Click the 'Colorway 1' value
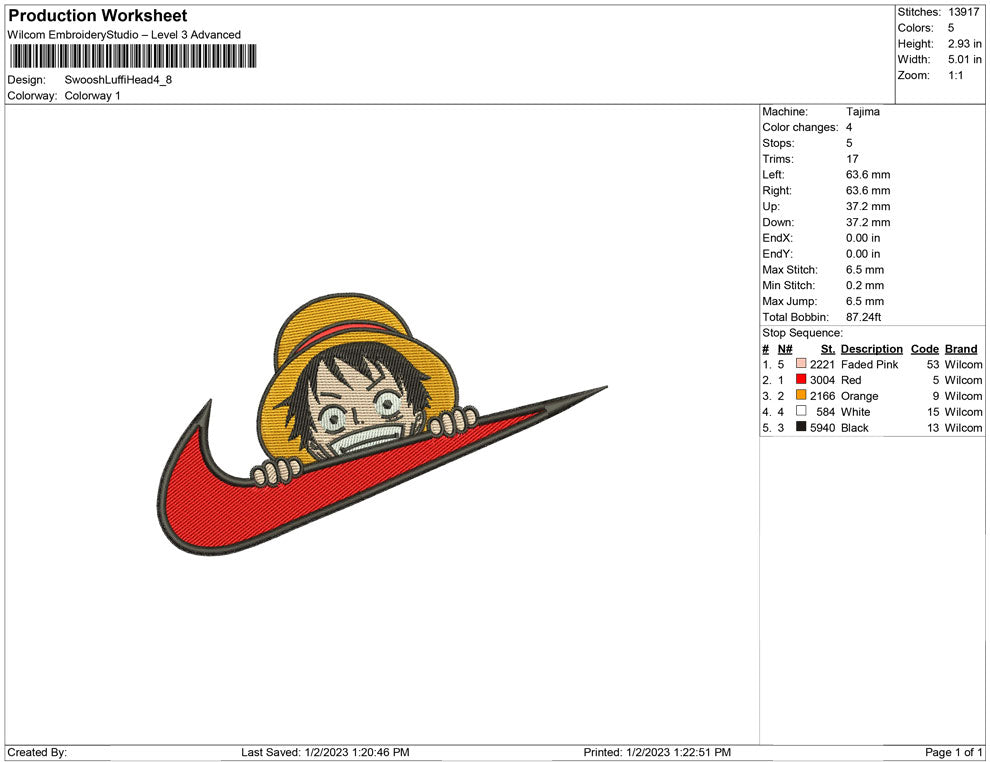The height and width of the screenshot is (762, 990). coord(92,96)
